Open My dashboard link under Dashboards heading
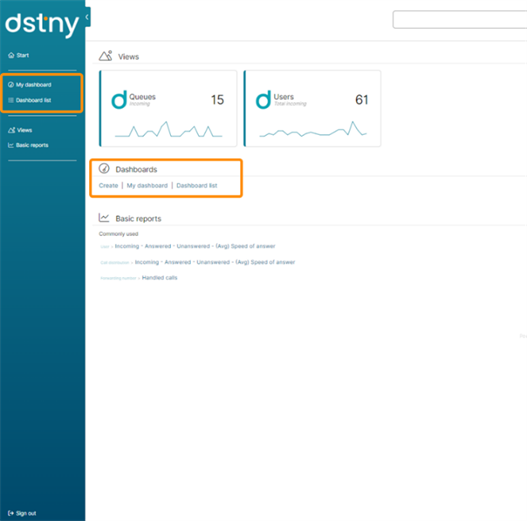Image resolution: width=527 pixels, height=521 pixels. pos(147,186)
